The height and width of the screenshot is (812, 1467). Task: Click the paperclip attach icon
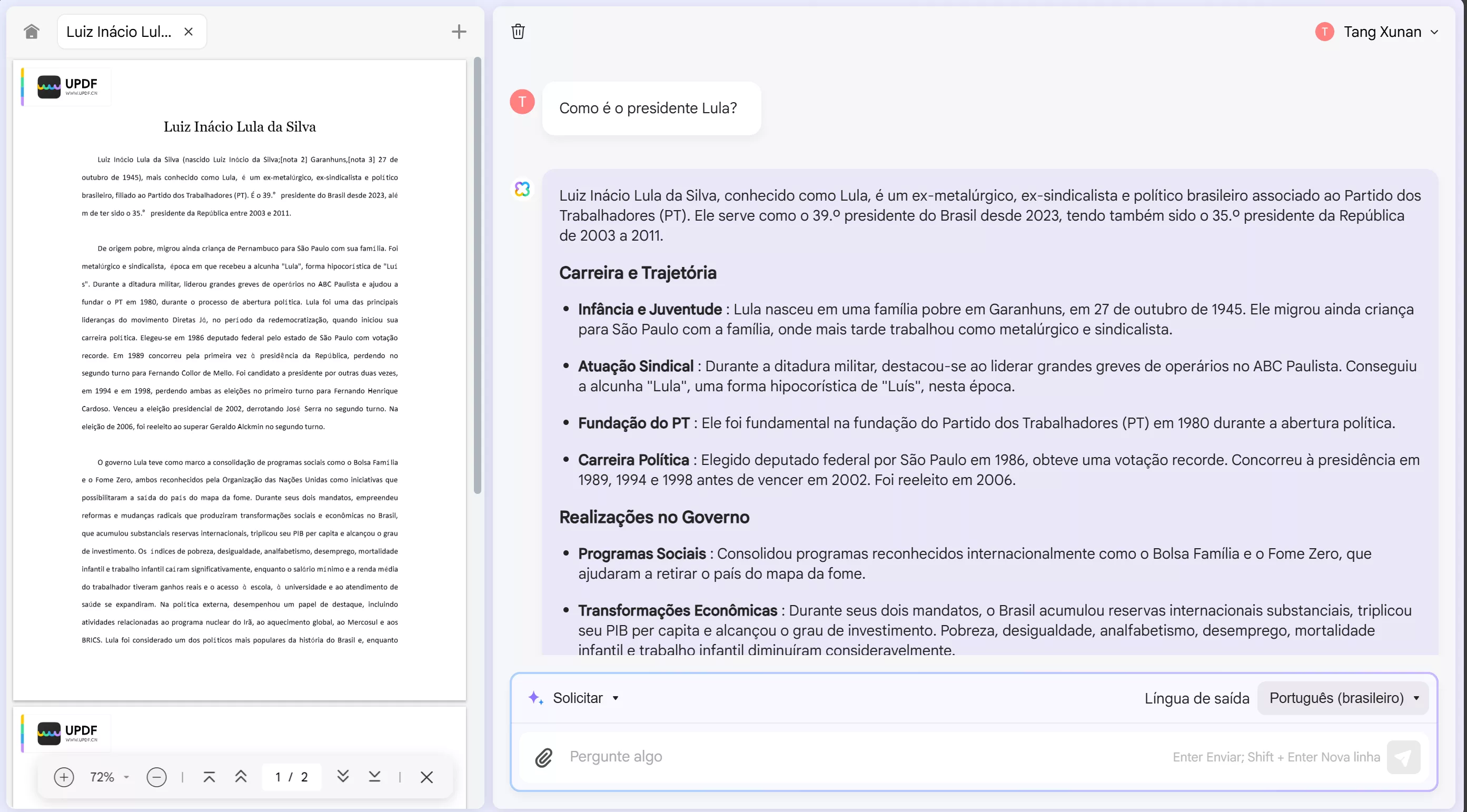(x=544, y=757)
